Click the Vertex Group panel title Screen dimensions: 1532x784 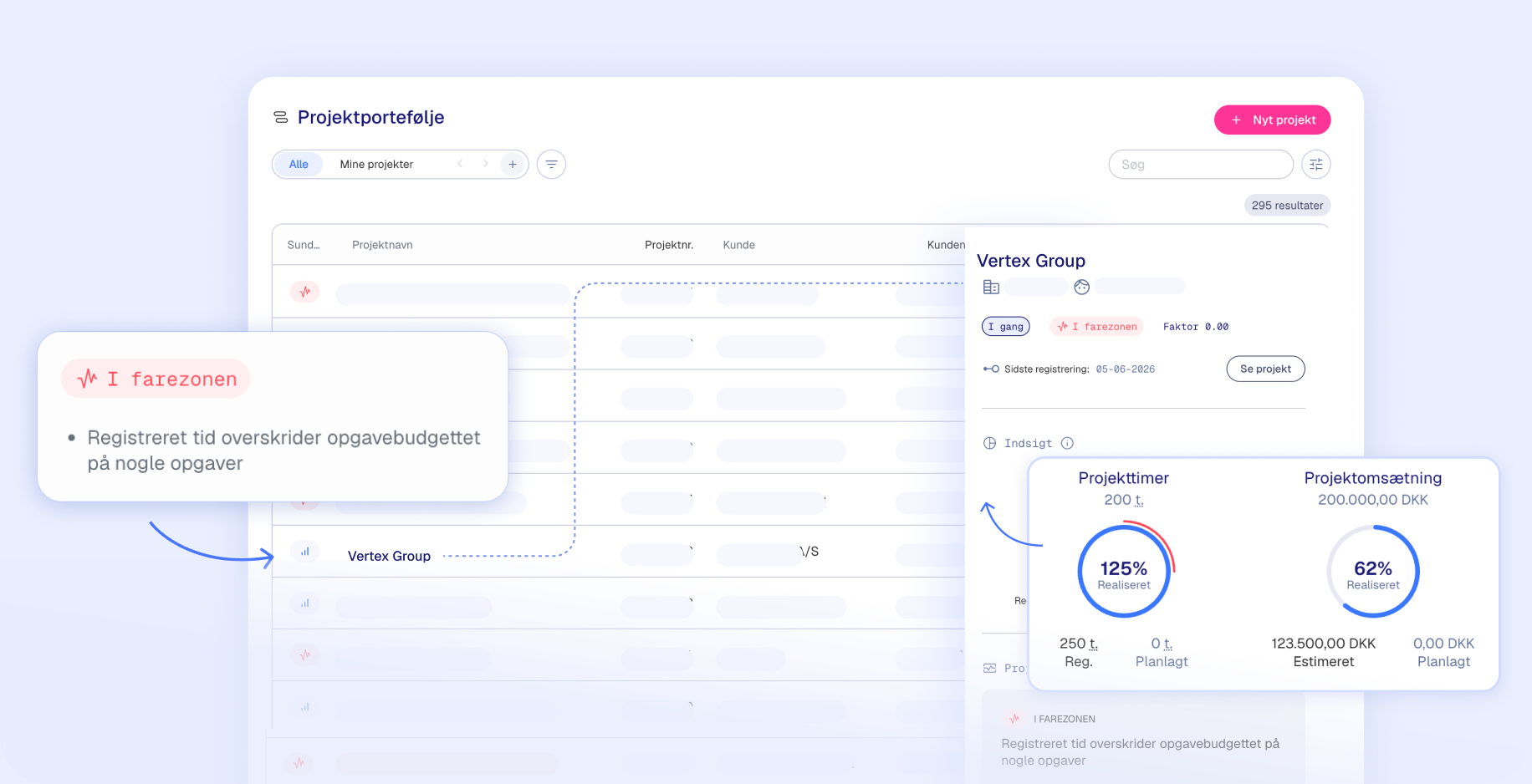pos(1031,261)
